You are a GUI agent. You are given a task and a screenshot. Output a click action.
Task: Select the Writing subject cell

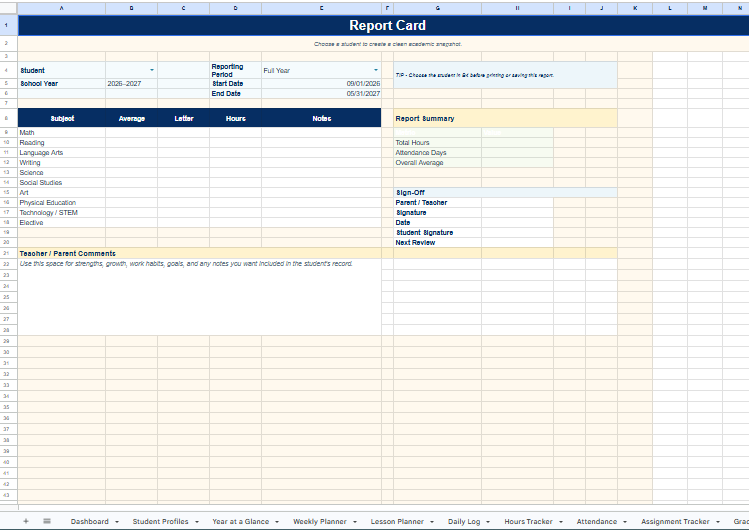(62, 162)
